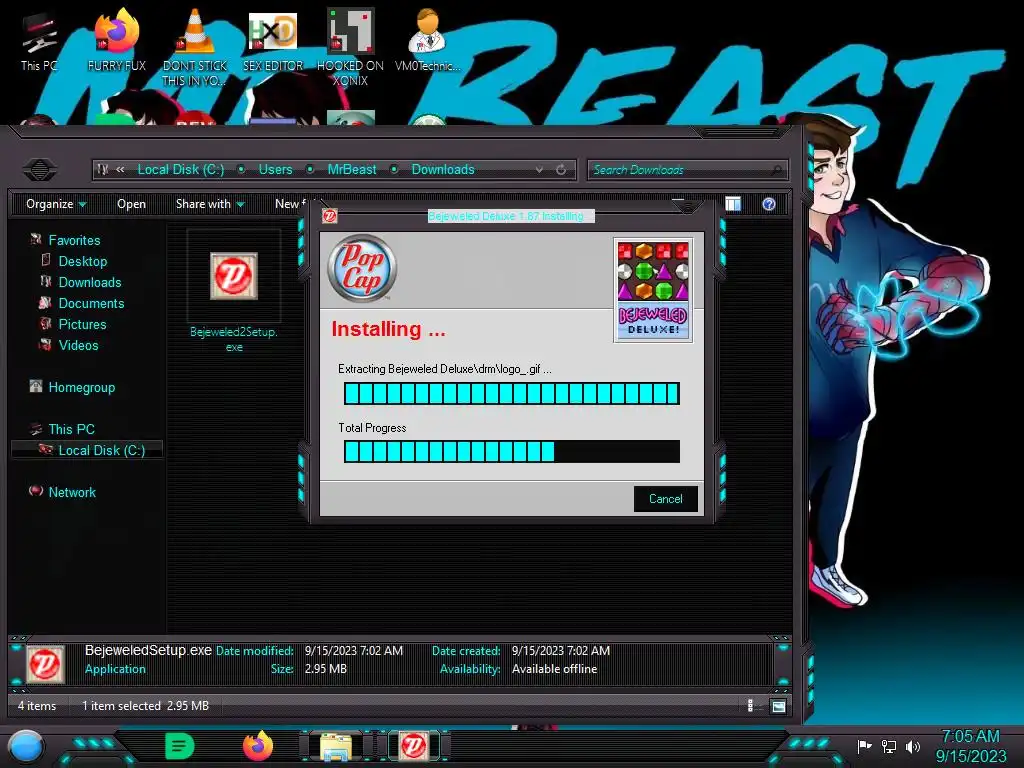
Task: Click Open in the Explorer toolbar
Action: 131,204
